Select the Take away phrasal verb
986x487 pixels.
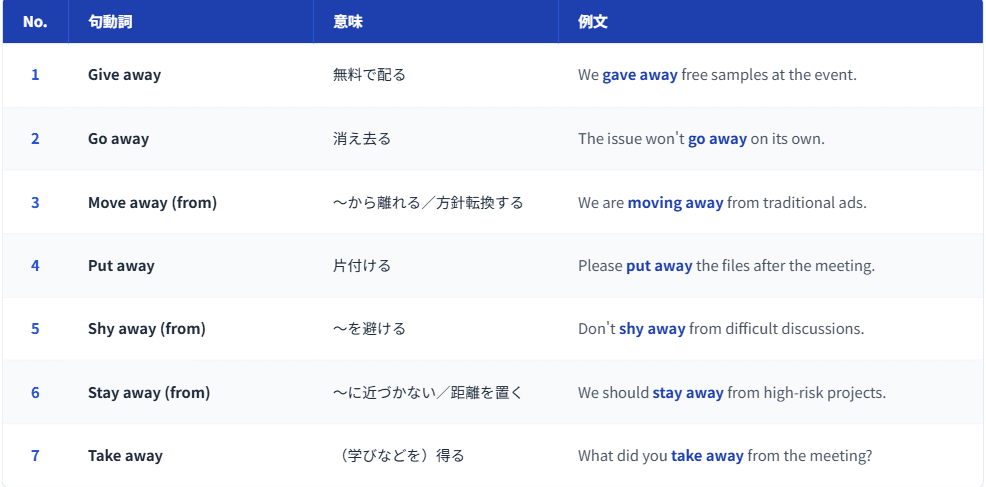coord(125,456)
